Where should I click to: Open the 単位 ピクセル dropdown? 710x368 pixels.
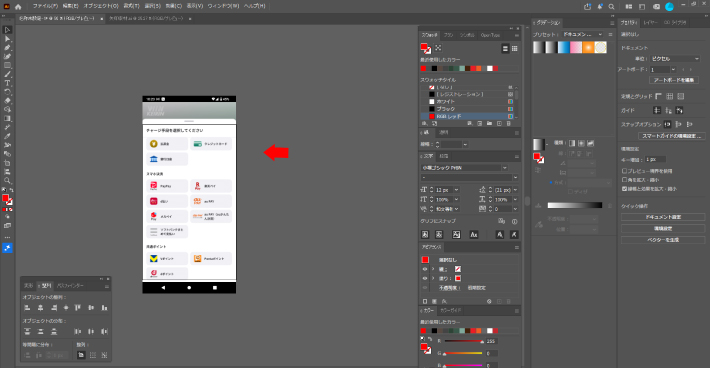(x=675, y=59)
